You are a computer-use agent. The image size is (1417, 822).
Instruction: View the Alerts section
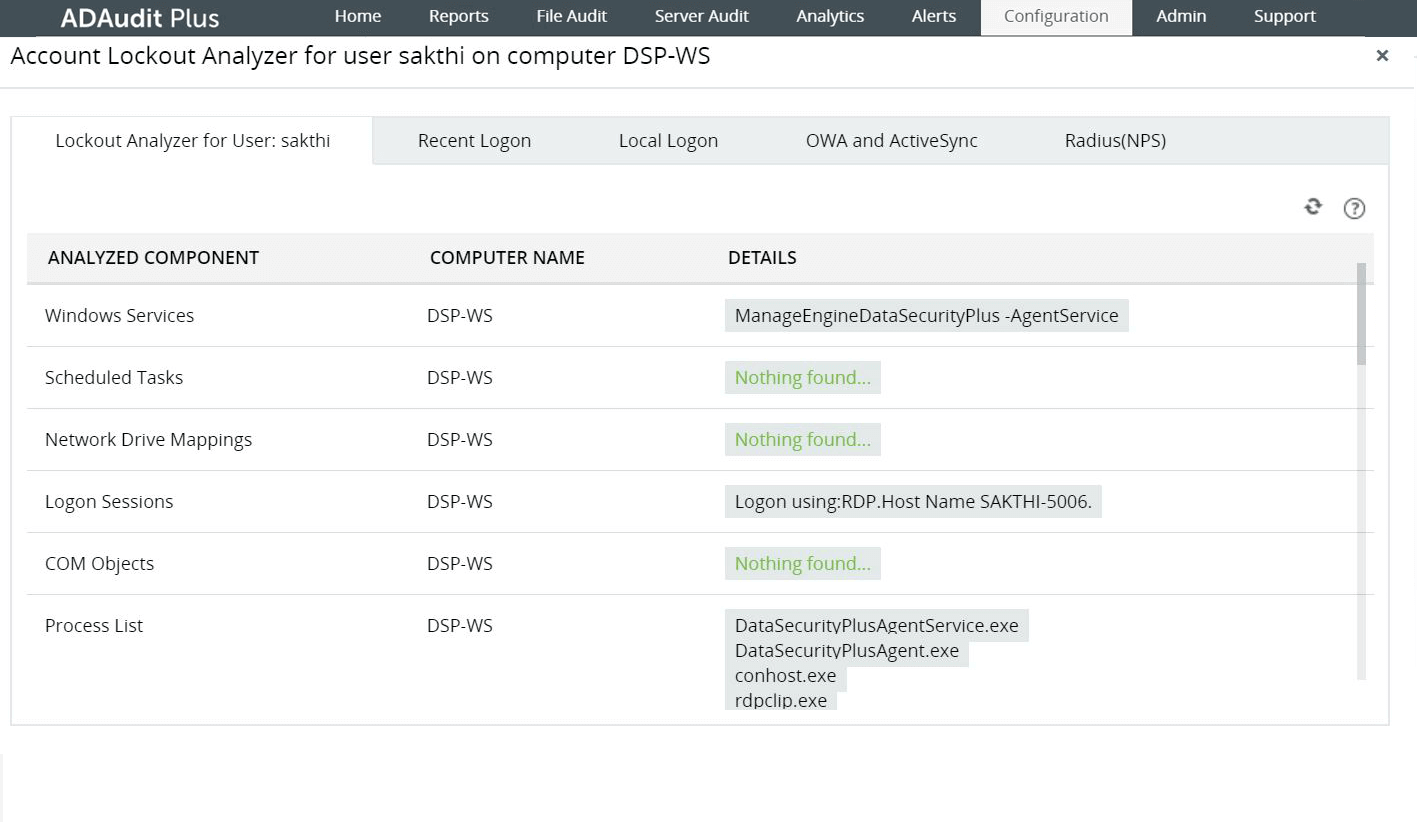(x=933, y=16)
